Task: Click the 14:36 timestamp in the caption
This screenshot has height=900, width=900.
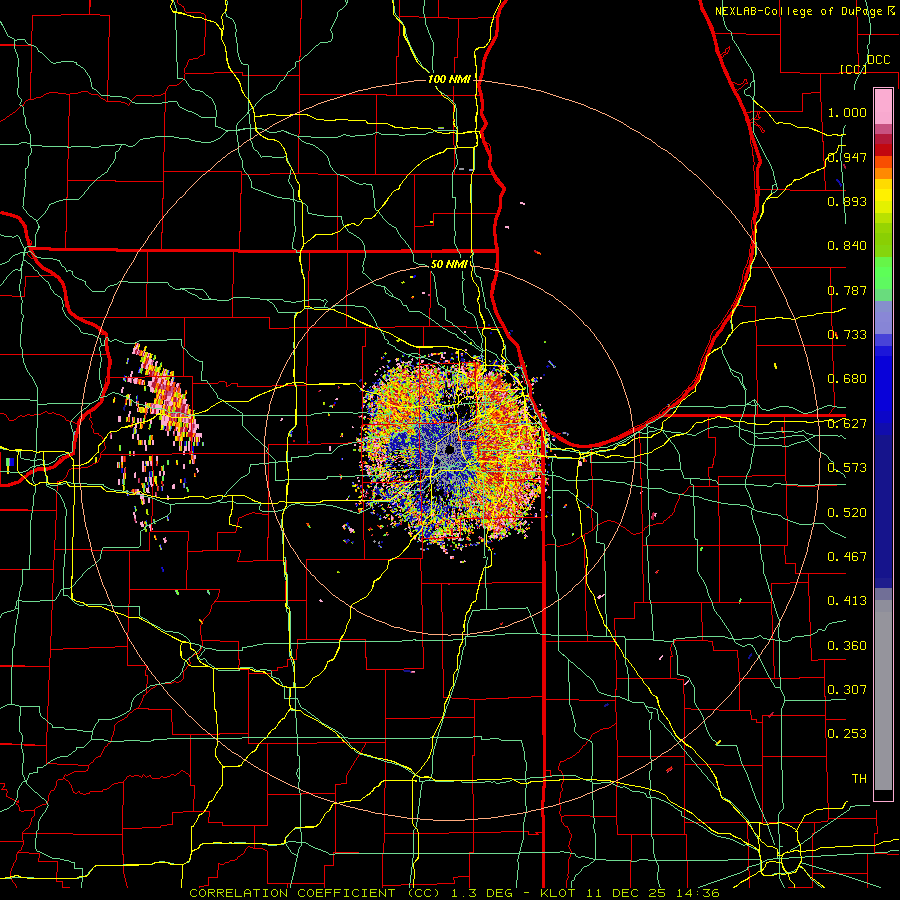Action: tap(699, 893)
